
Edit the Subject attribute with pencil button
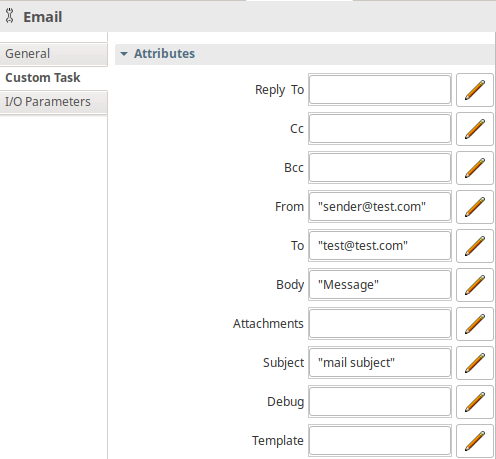tap(475, 363)
